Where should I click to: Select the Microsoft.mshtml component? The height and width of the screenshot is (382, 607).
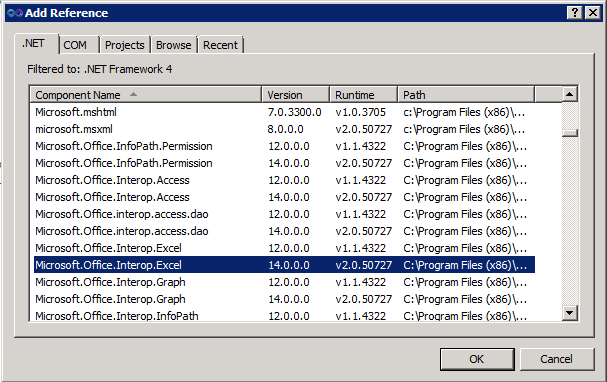(284, 112)
